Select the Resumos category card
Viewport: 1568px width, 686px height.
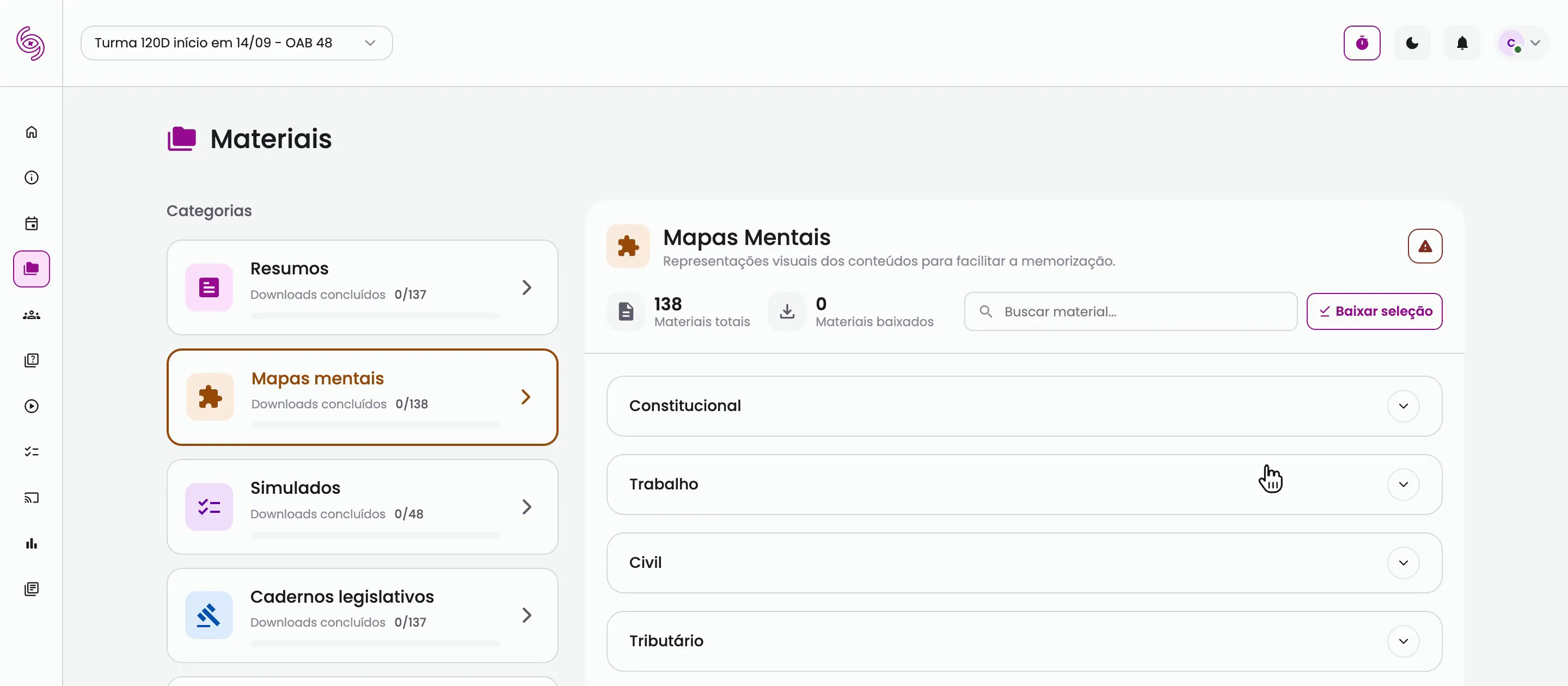point(362,287)
